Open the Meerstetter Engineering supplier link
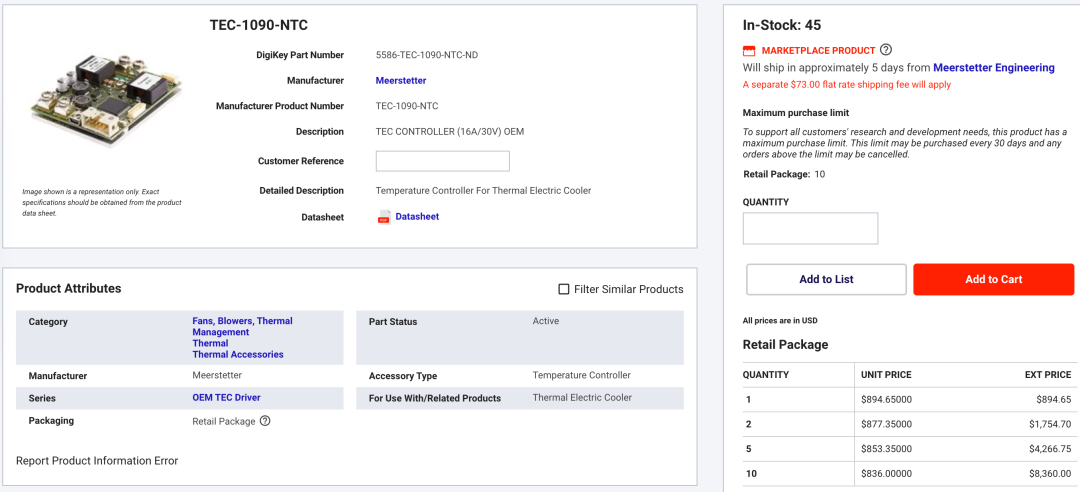 click(994, 68)
